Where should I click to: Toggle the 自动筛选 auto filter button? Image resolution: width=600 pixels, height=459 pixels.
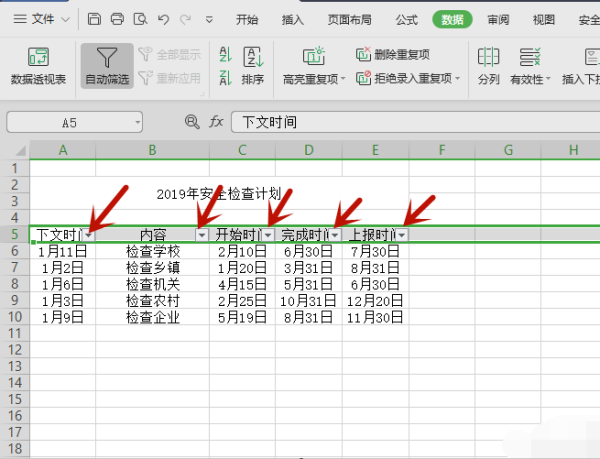click(x=107, y=66)
